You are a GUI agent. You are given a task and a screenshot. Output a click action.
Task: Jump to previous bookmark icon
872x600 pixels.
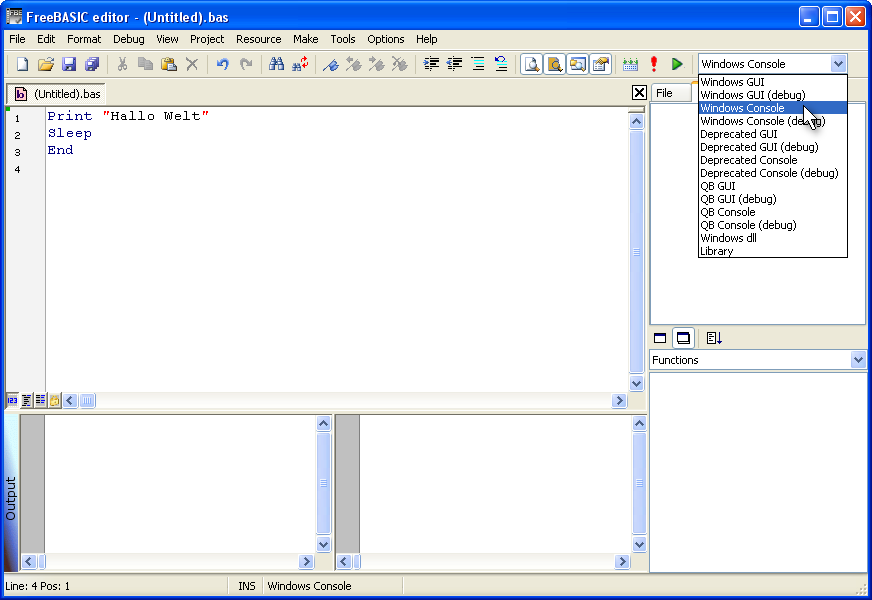point(354,64)
